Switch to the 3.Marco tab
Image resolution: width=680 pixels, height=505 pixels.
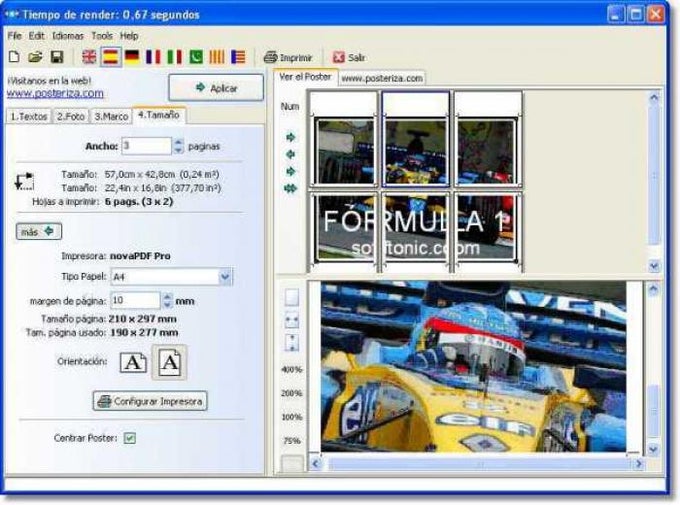point(111,117)
